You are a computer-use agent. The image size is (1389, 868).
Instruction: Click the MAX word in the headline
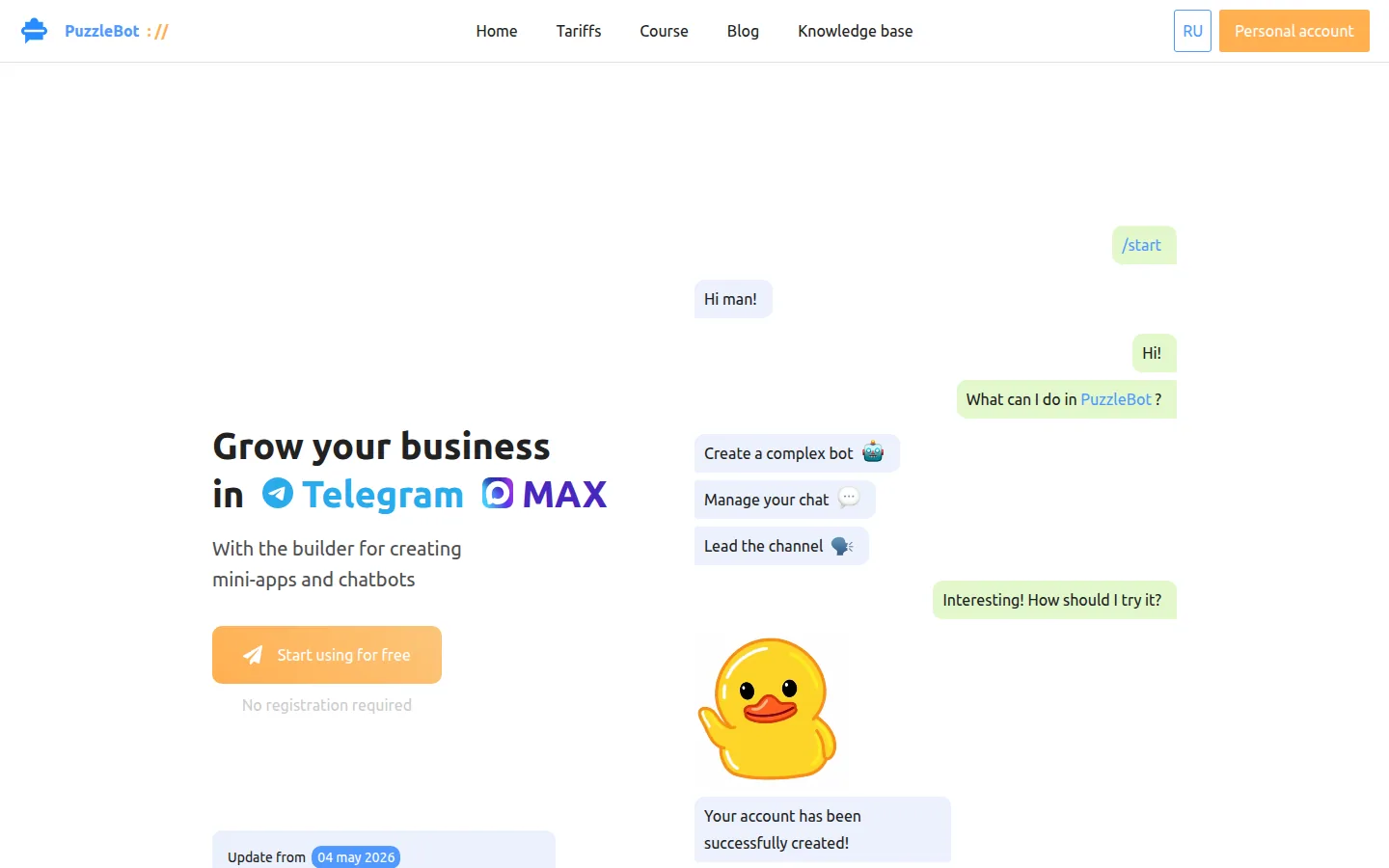click(565, 495)
